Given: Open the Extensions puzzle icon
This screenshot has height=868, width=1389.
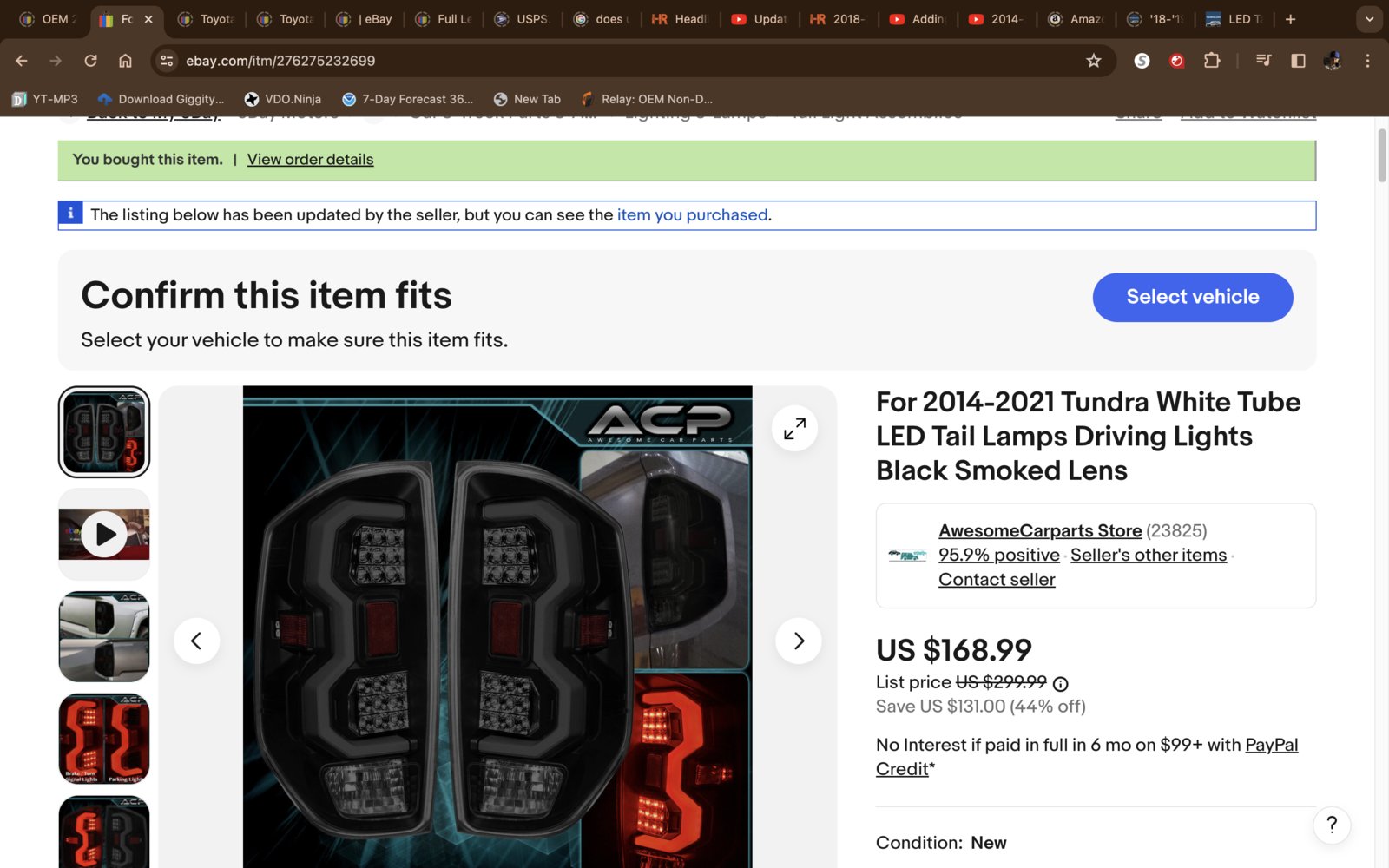Looking at the screenshot, I should click(x=1212, y=61).
